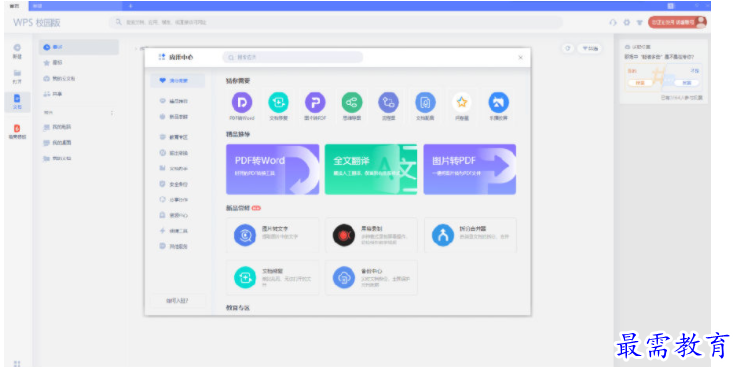Click the headset support icon in header

click(613, 22)
